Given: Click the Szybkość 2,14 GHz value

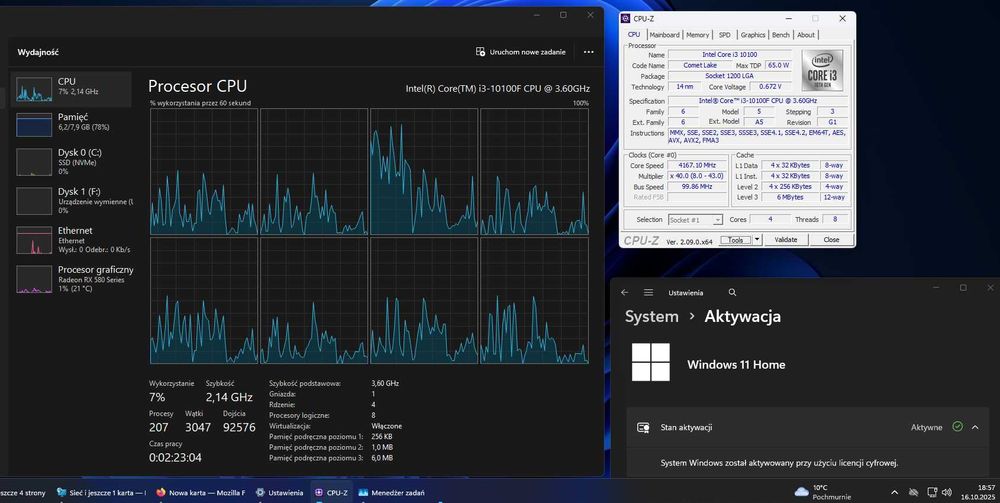Looking at the screenshot, I should point(229,397).
